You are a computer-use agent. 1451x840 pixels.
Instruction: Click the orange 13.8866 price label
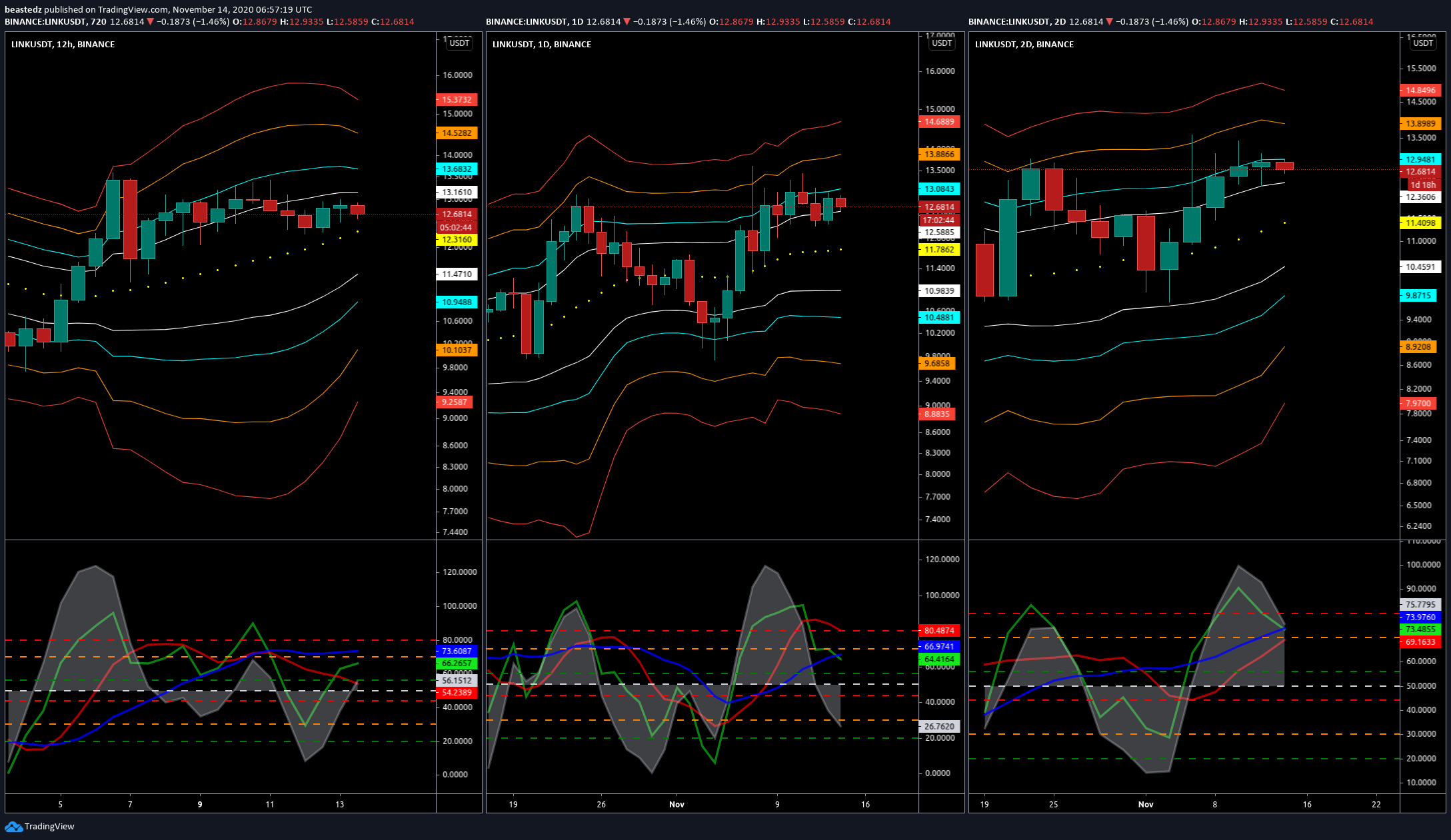939,155
